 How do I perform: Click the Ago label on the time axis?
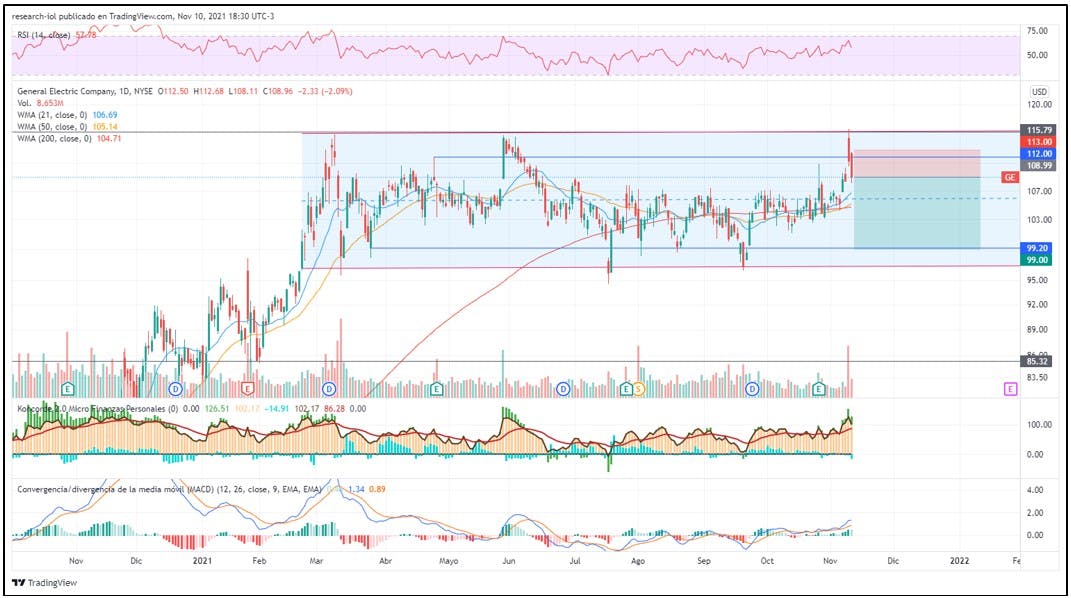pos(637,561)
